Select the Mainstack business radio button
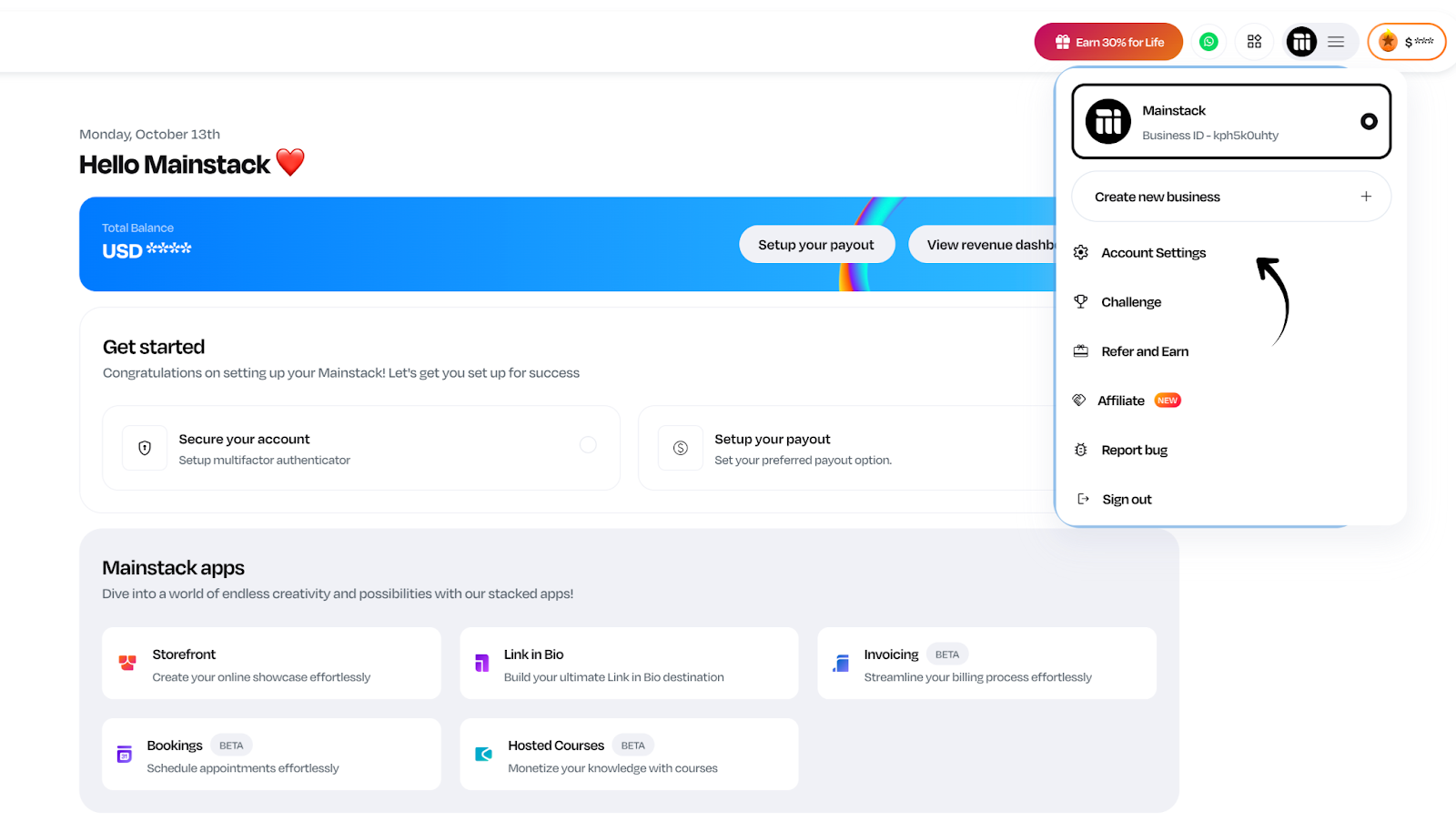1456x822 pixels. click(x=1368, y=122)
